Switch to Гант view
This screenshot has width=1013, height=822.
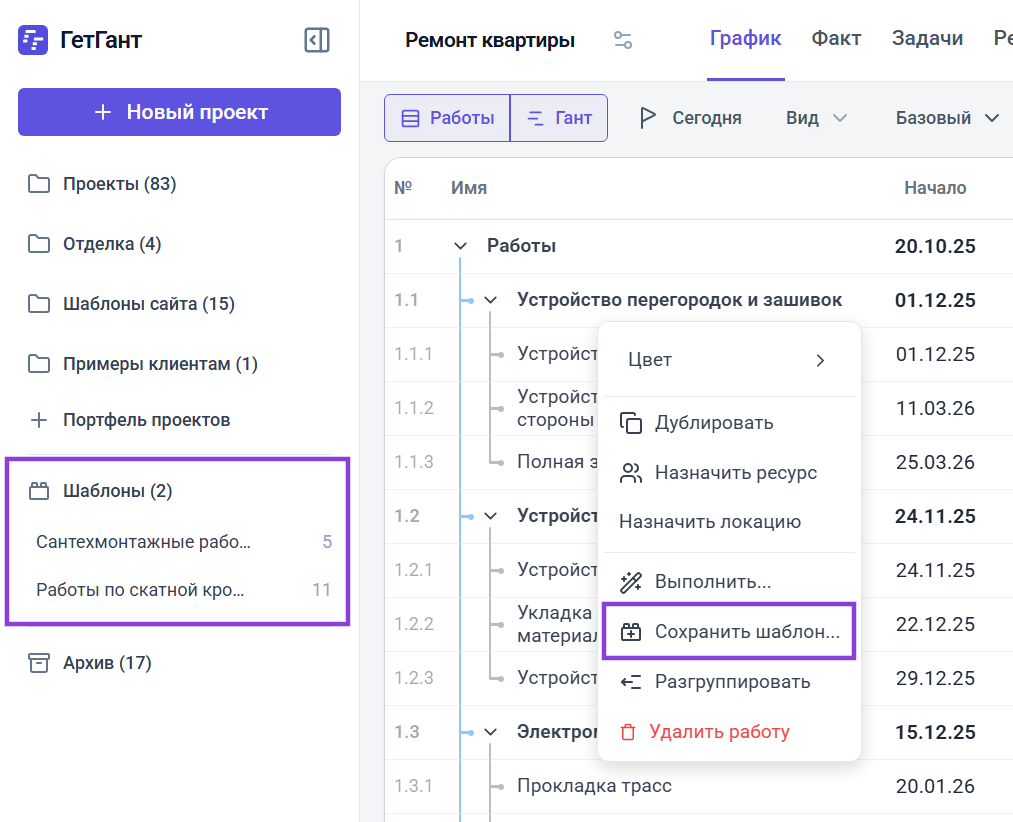(559, 118)
